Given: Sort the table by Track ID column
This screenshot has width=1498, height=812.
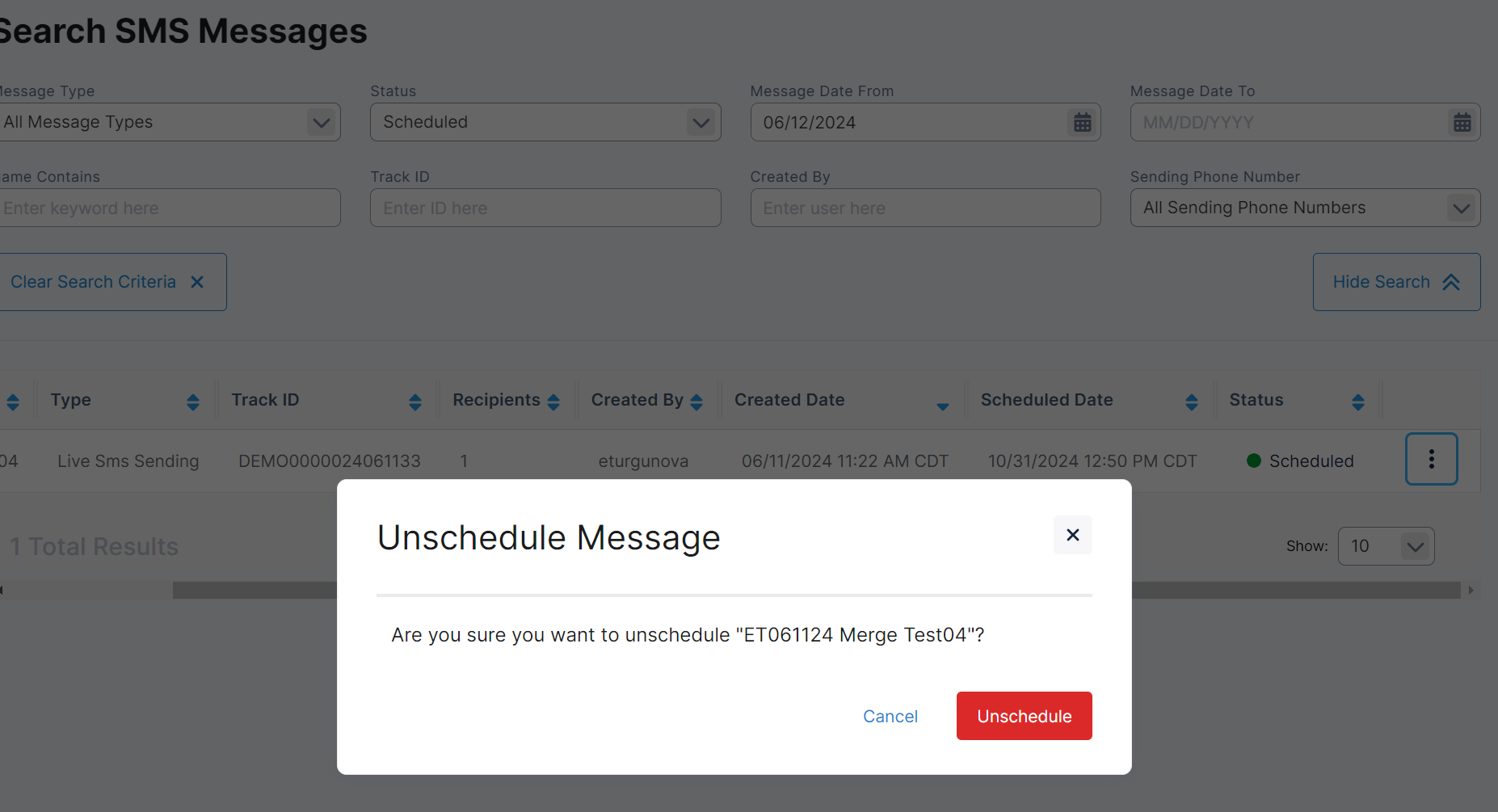Looking at the screenshot, I should coord(414,402).
